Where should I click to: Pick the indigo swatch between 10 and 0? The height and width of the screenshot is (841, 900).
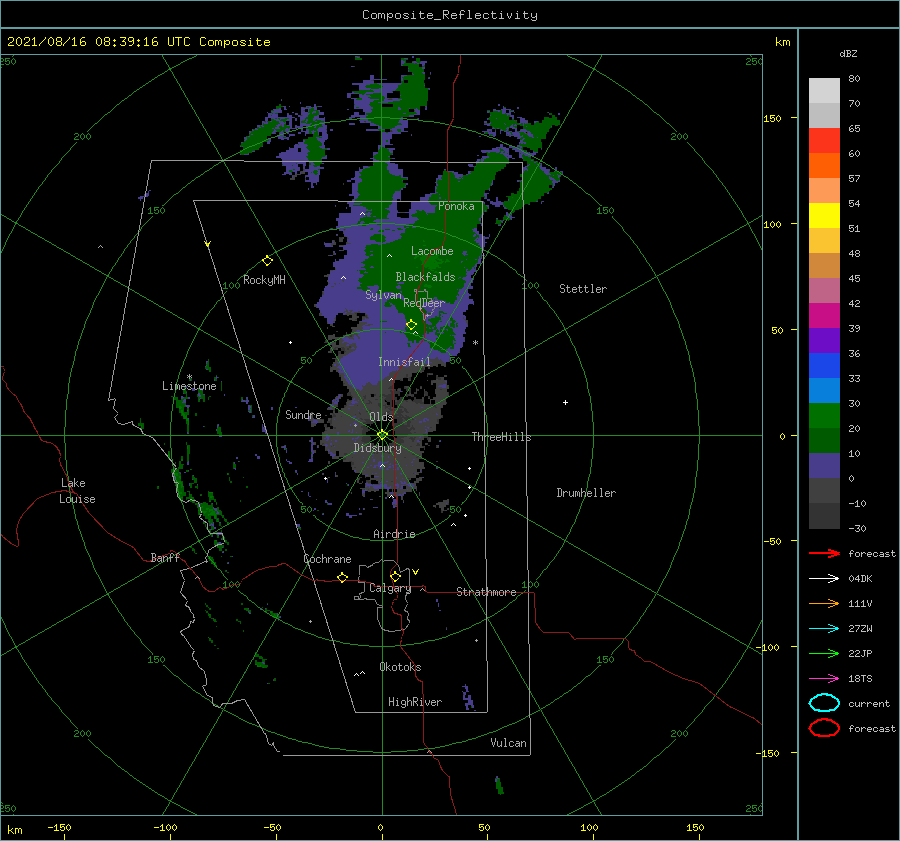click(x=824, y=466)
